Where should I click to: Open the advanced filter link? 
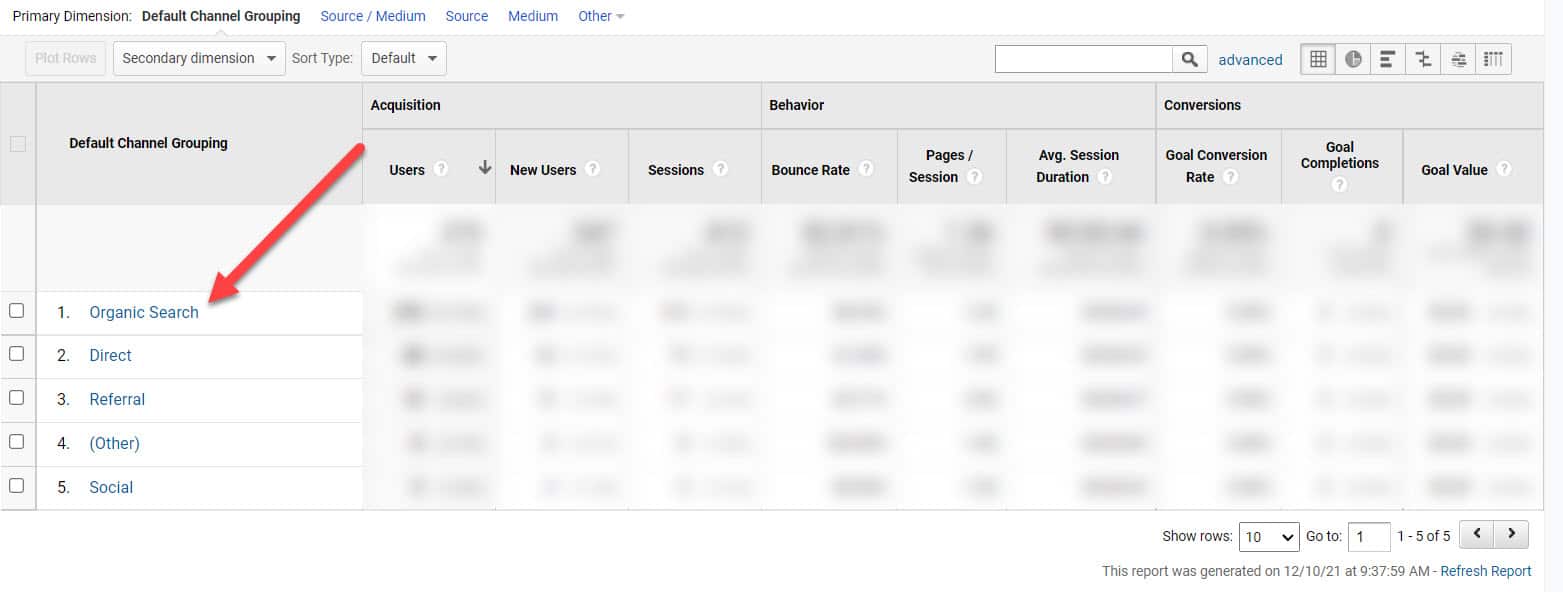pyautogui.click(x=1250, y=60)
